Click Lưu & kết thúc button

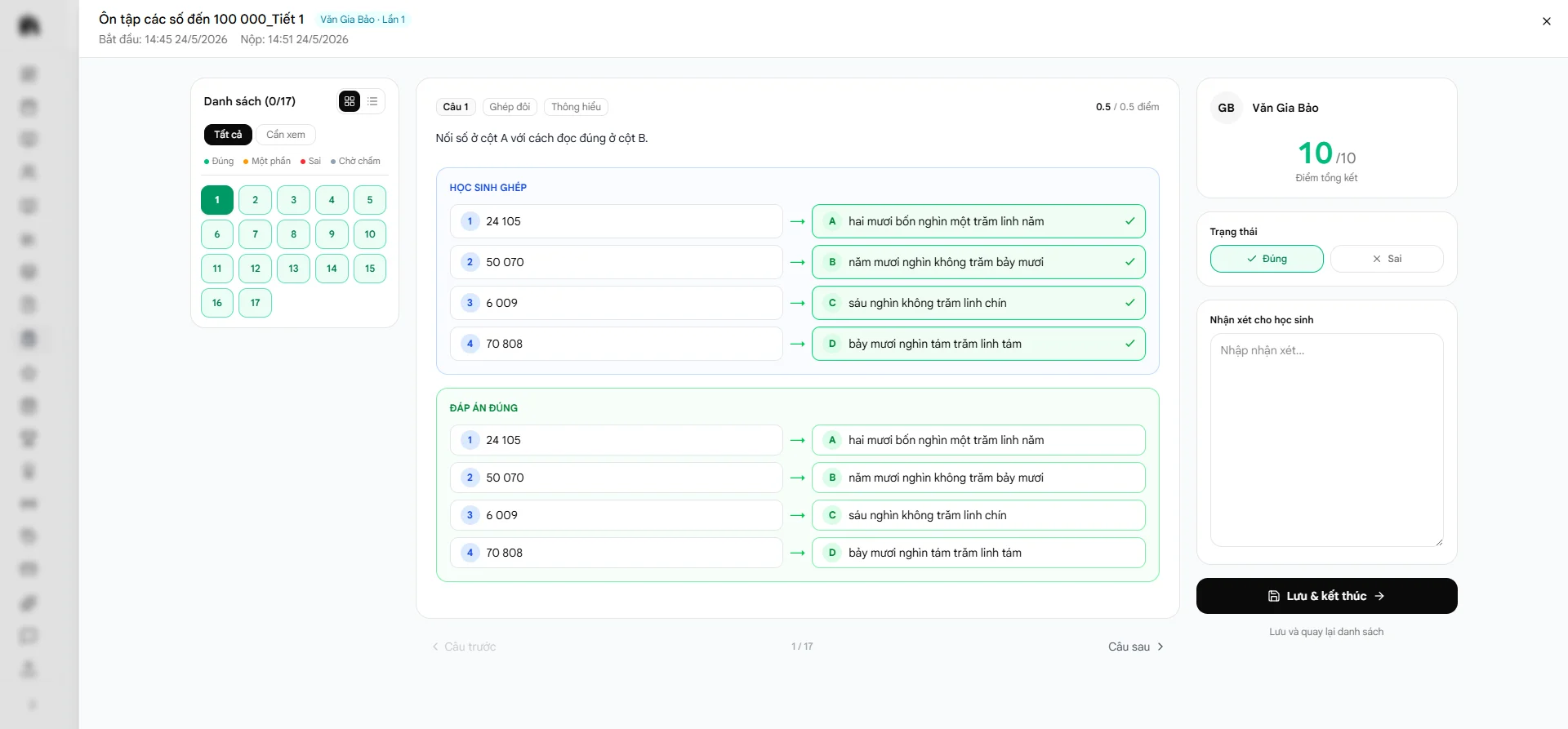click(1326, 596)
